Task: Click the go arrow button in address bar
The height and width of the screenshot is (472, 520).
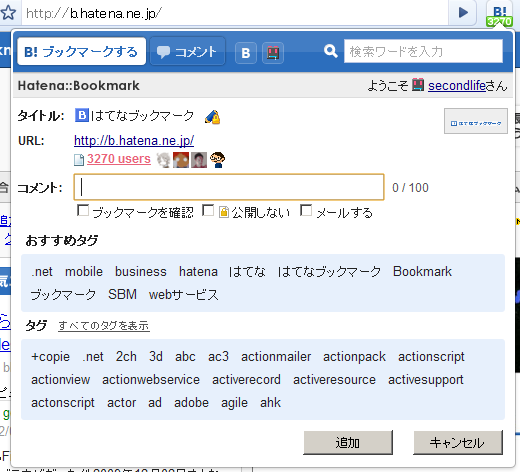Action: click(x=463, y=13)
